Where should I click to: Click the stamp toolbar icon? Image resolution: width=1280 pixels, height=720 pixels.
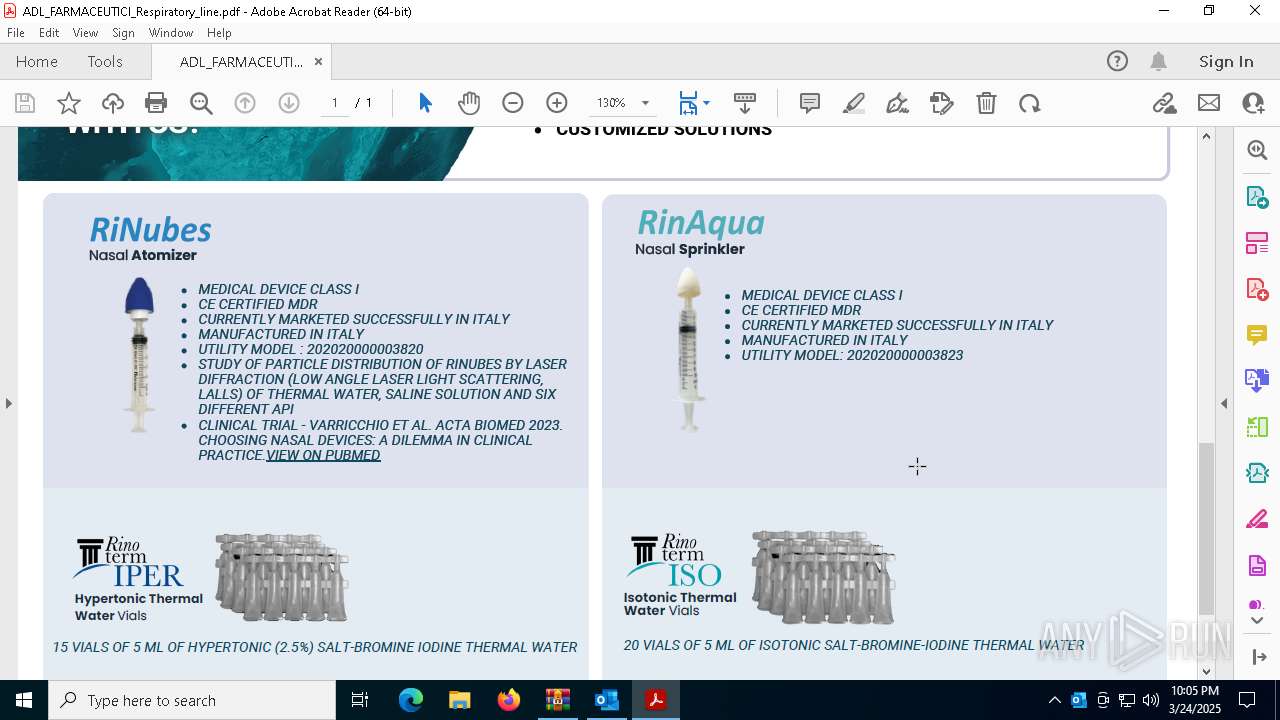coord(942,103)
